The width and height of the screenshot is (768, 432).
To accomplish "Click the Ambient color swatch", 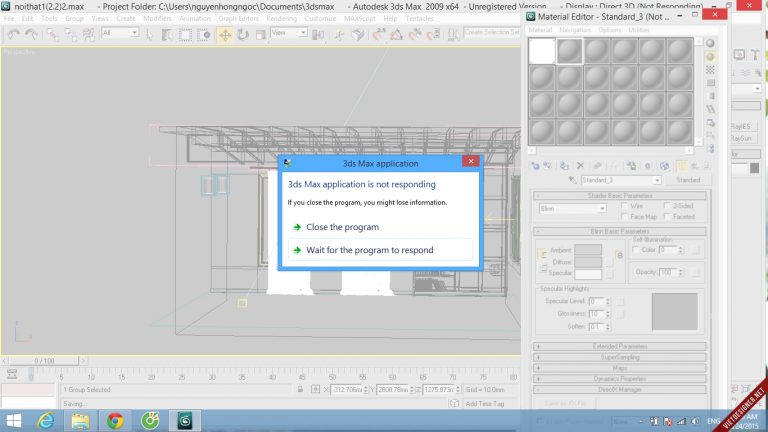I will pos(588,250).
